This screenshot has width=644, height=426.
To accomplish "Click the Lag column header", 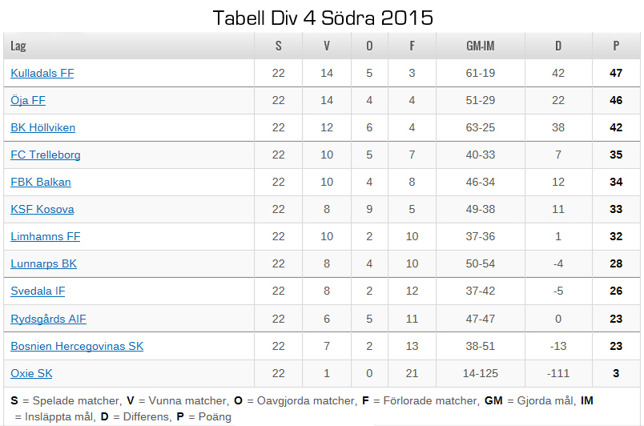I will tap(18, 46).
